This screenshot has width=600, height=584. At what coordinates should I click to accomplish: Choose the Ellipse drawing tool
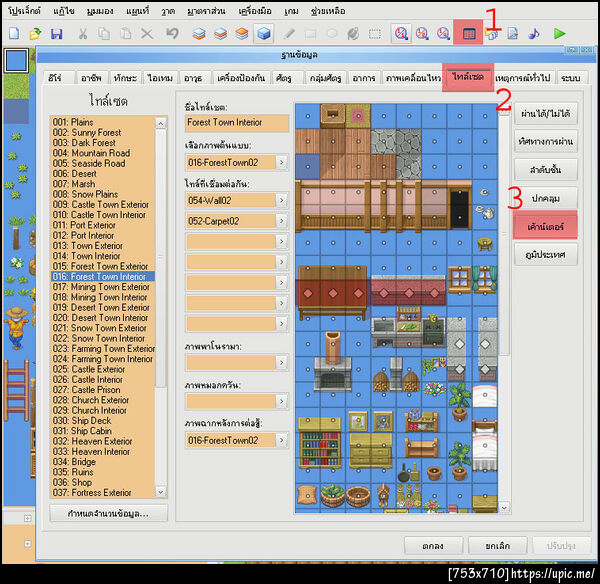coord(332,34)
